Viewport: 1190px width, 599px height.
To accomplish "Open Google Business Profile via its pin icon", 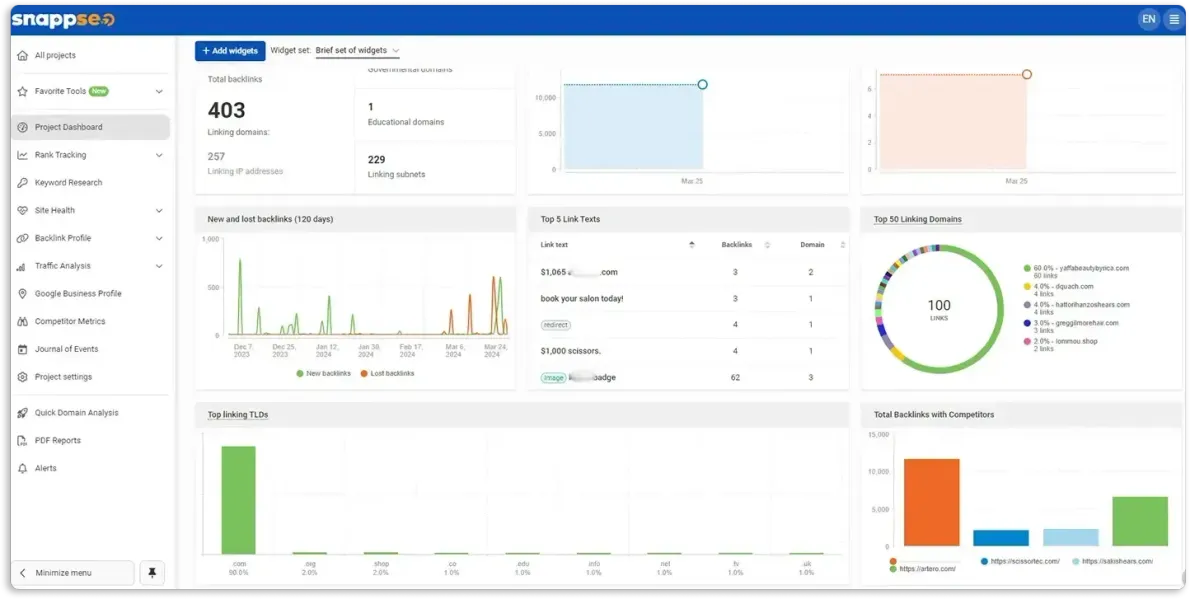I will [x=22, y=294].
